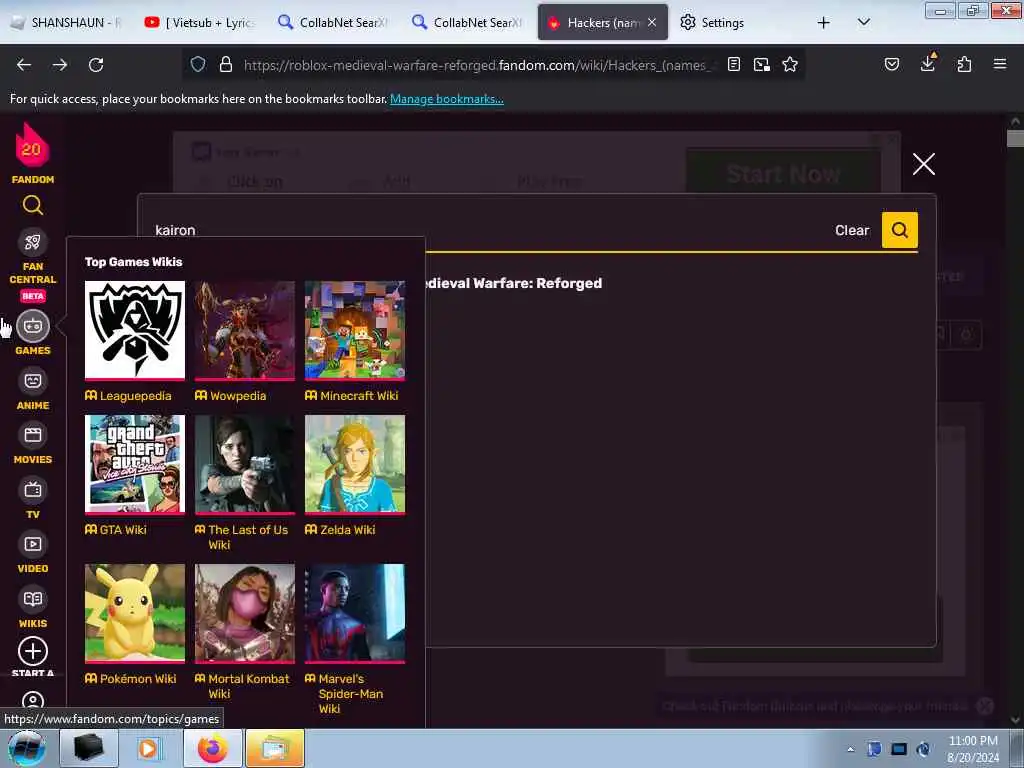This screenshot has height=768, width=1024.
Task: Open Fan Central rocket icon
Action: tap(33, 242)
